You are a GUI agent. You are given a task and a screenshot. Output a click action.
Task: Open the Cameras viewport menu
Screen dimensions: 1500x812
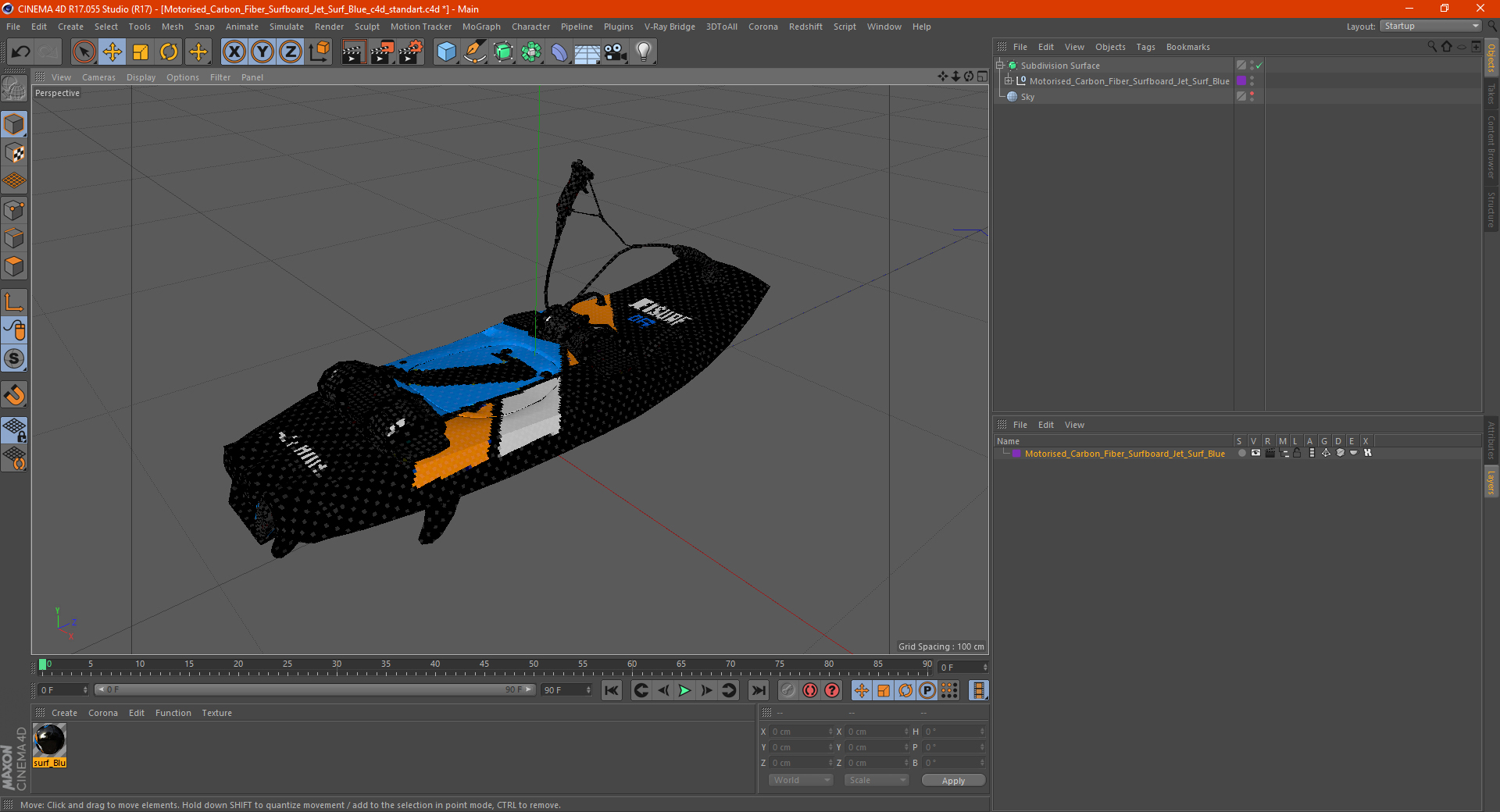98,77
